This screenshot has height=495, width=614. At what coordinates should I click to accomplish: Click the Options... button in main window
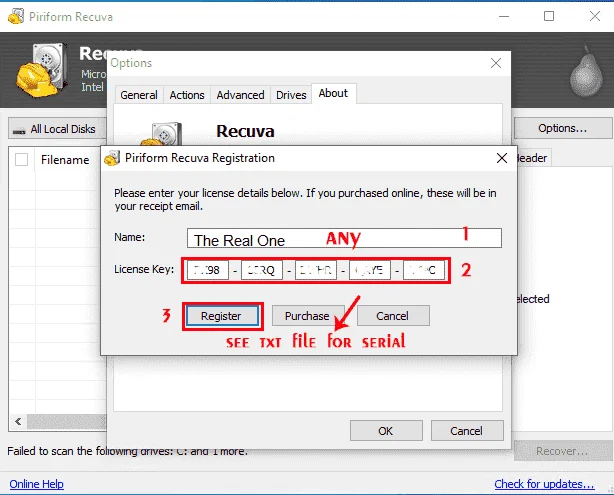click(563, 128)
